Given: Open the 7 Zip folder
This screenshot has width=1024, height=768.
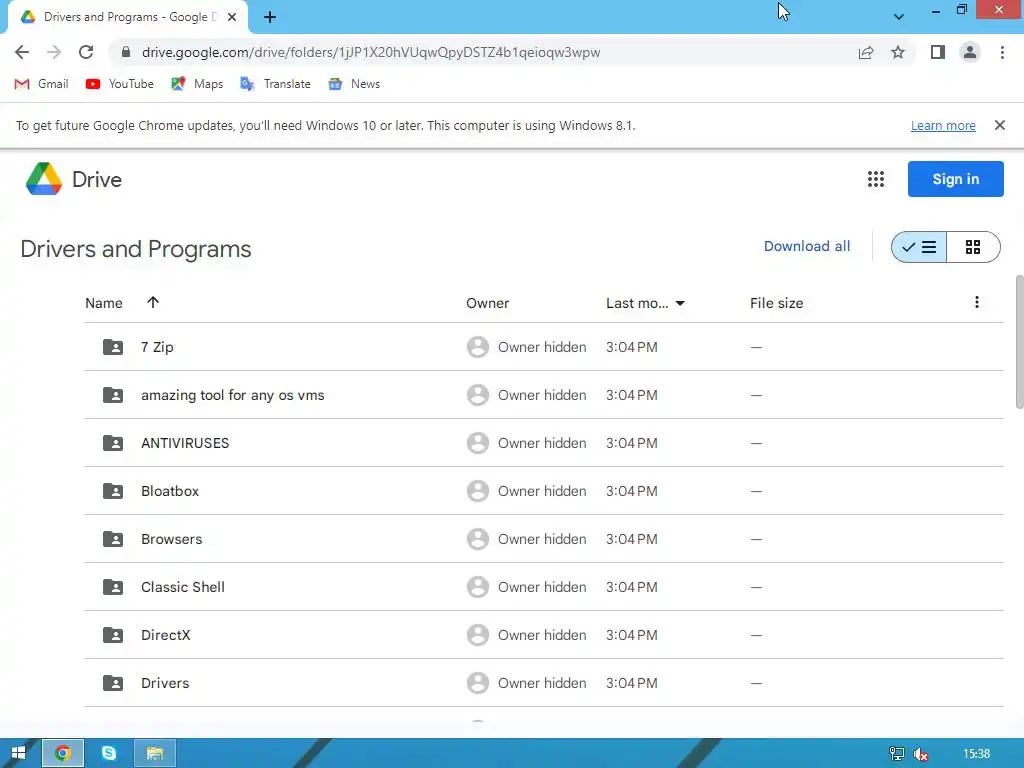Looking at the screenshot, I should pyautogui.click(x=543, y=347).
